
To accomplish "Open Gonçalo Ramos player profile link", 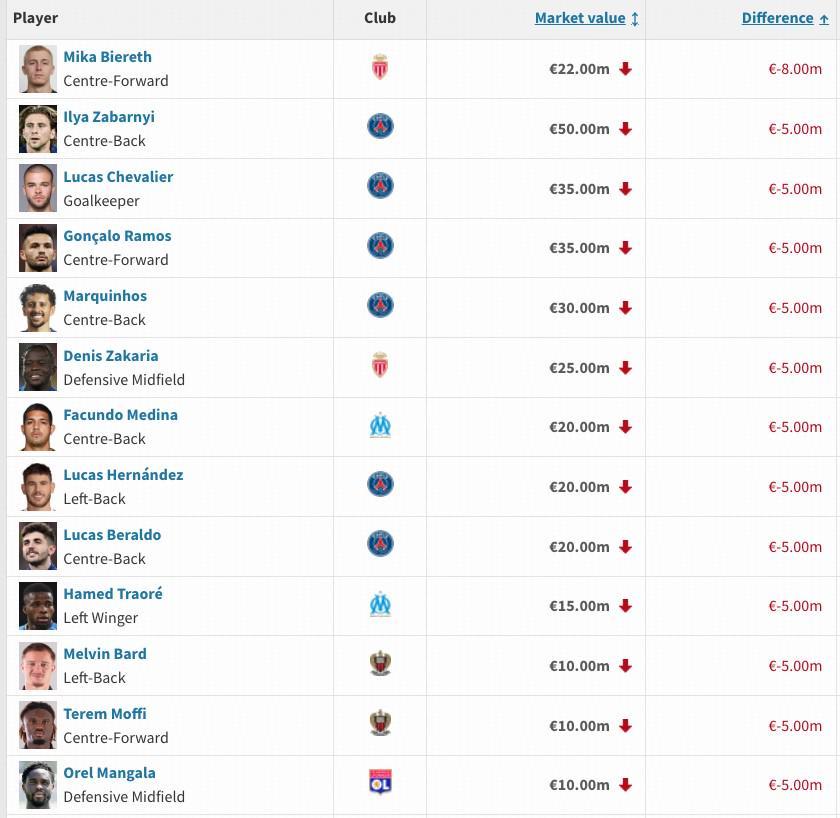I will pos(117,236).
